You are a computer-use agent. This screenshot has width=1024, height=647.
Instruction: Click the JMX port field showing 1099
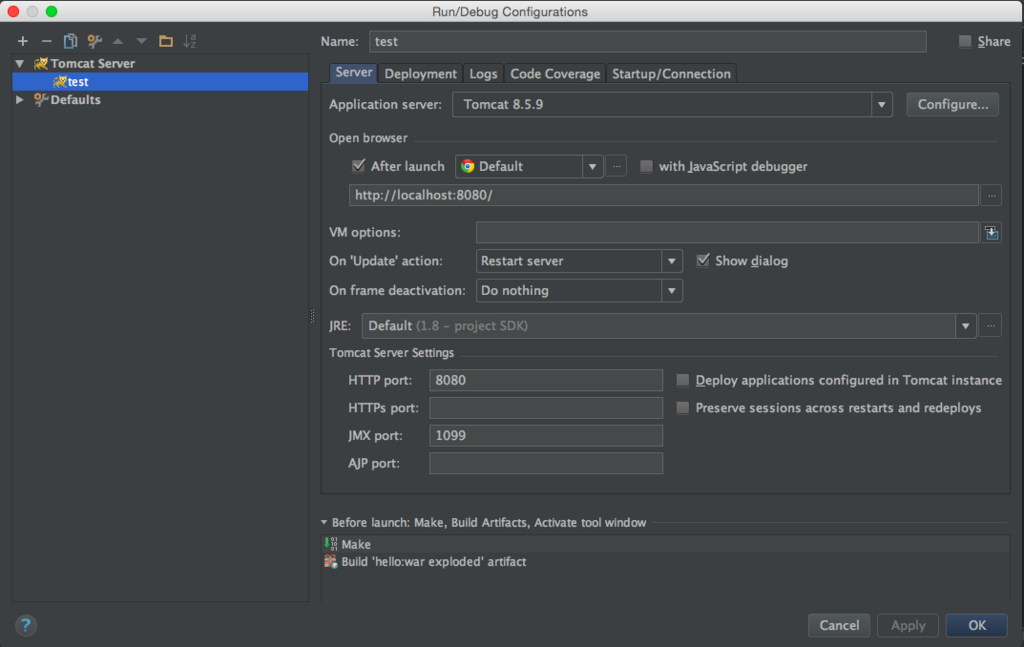(x=546, y=435)
